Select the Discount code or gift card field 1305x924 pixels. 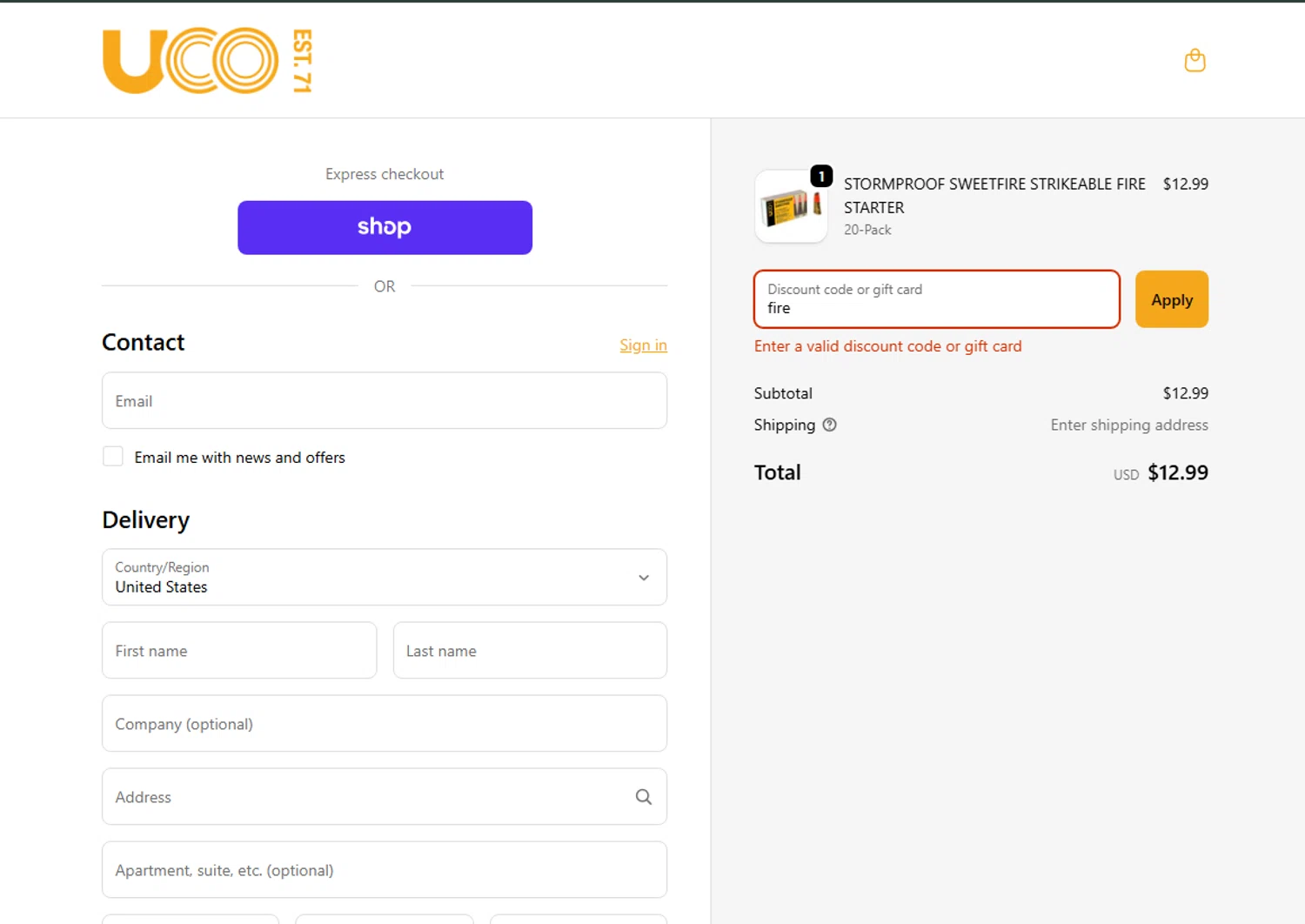point(937,299)
